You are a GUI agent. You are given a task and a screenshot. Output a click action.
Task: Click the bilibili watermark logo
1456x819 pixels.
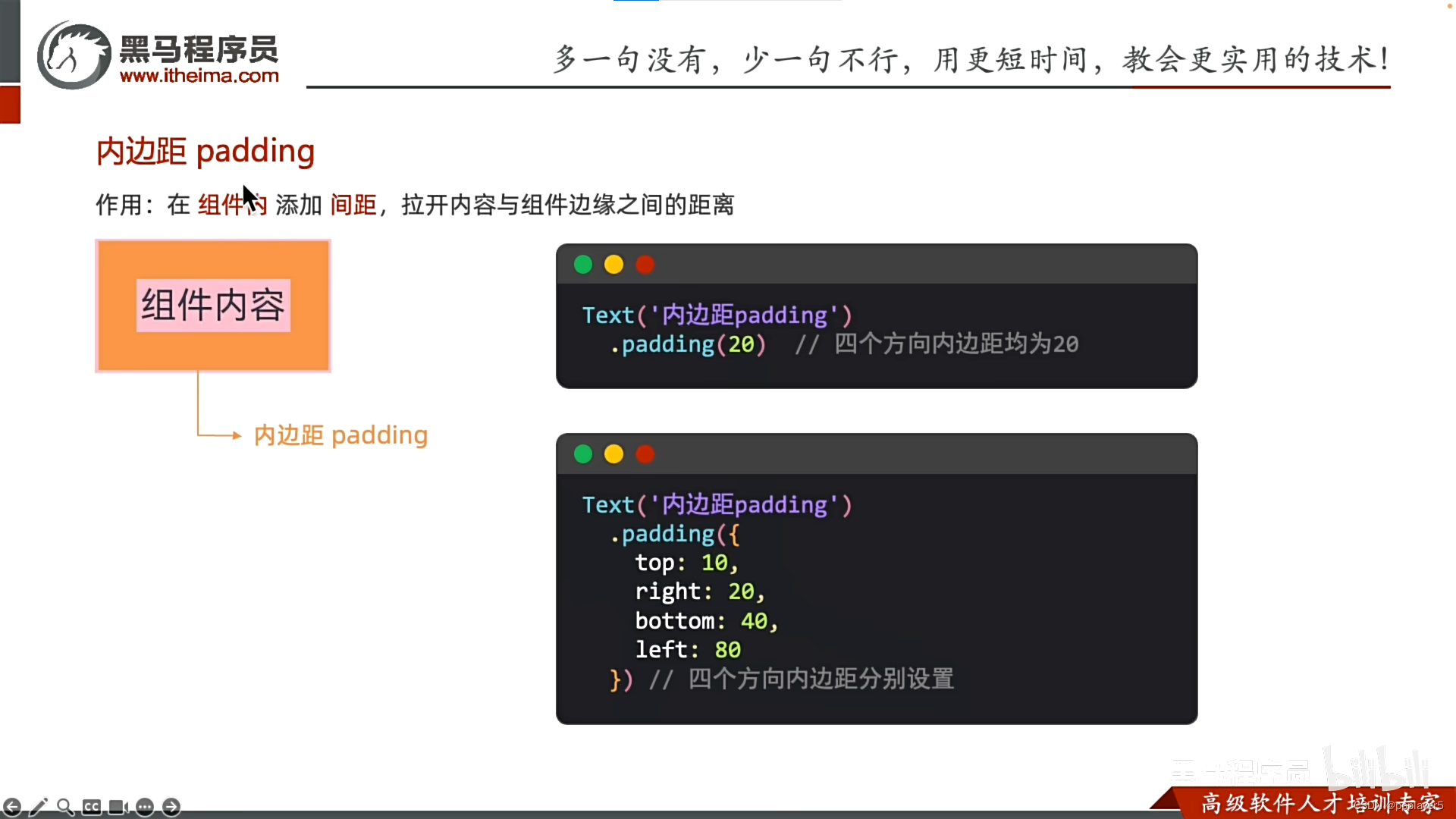tap(1376, 770)
